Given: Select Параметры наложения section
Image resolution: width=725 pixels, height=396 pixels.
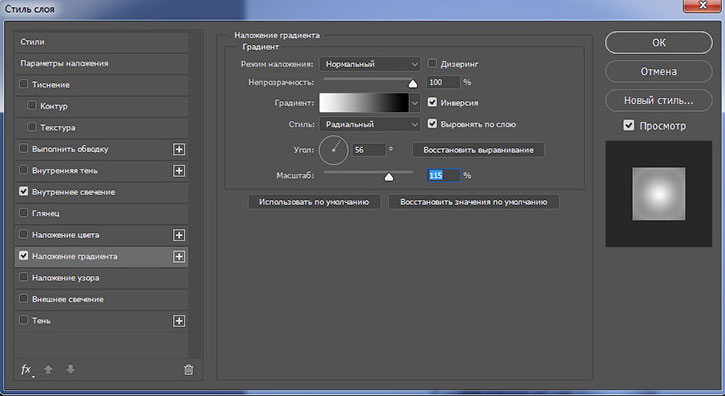Looking at the screenshot, I should (102, 63).
